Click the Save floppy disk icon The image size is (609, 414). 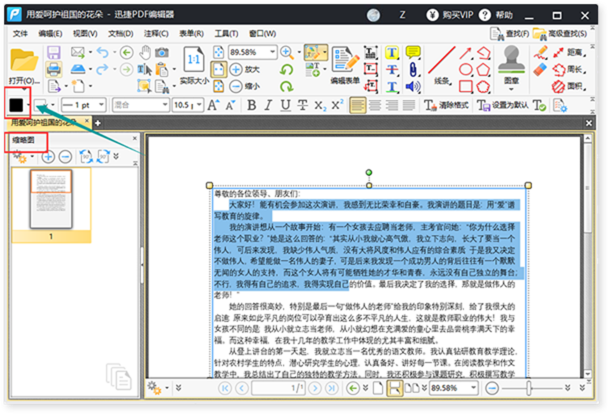pos(54,52)
